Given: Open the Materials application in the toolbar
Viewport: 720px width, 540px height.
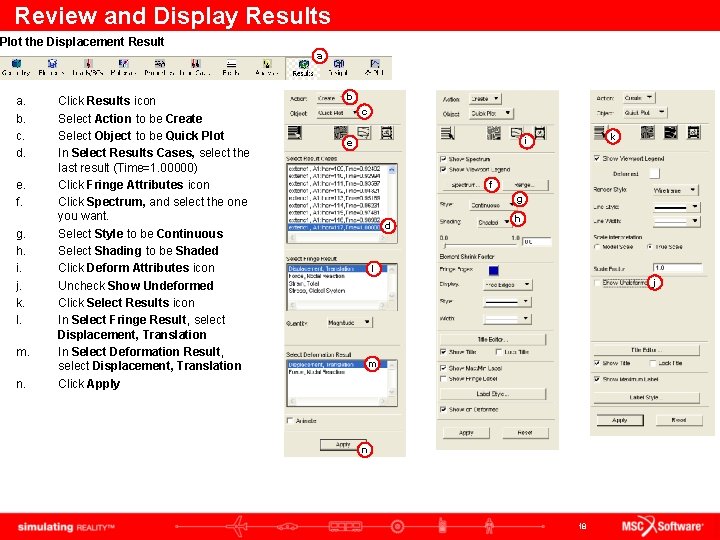Looking at the screenshot, I should (x=123, y=68).
